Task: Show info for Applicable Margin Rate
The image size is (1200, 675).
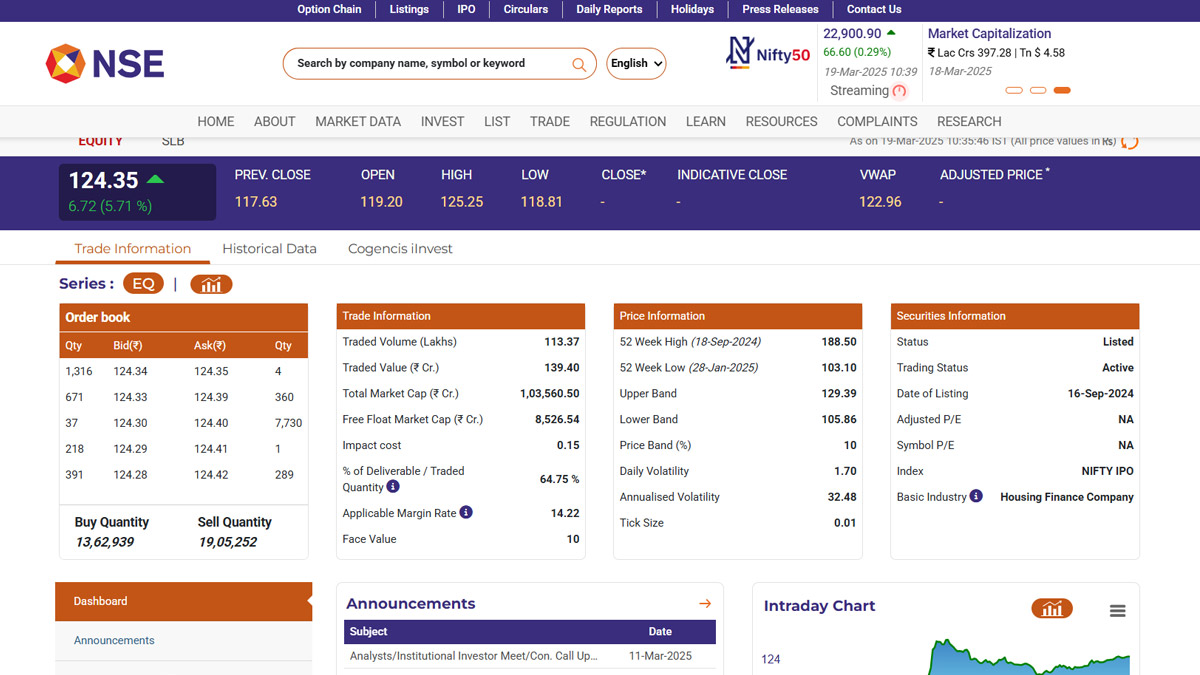Action: pos(466,512)
